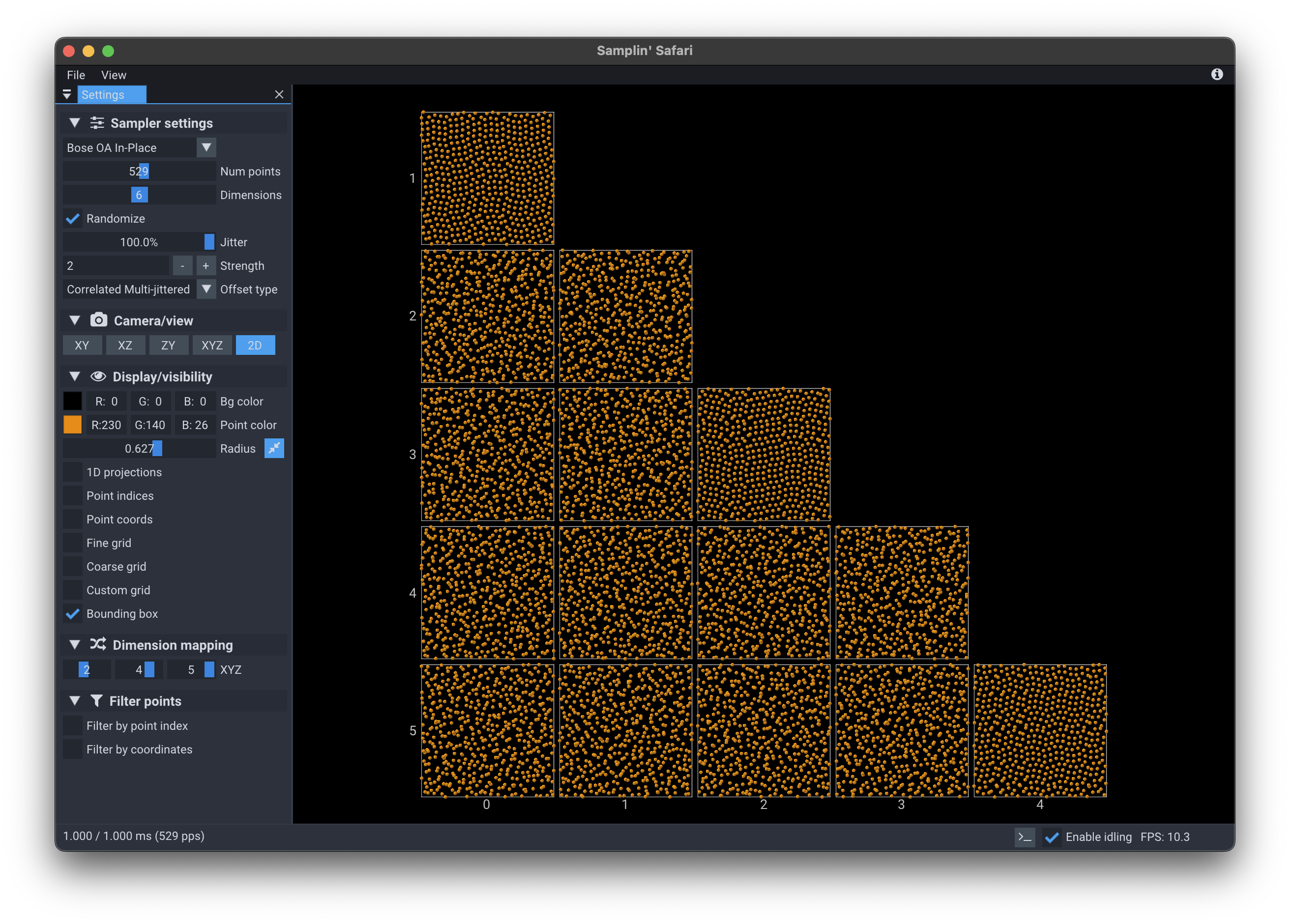Image resolution: width=1290 pixels, height=924 pixels.
Task: Uncheck the Randomize checkbox
Action: click(x=73, y=219)
